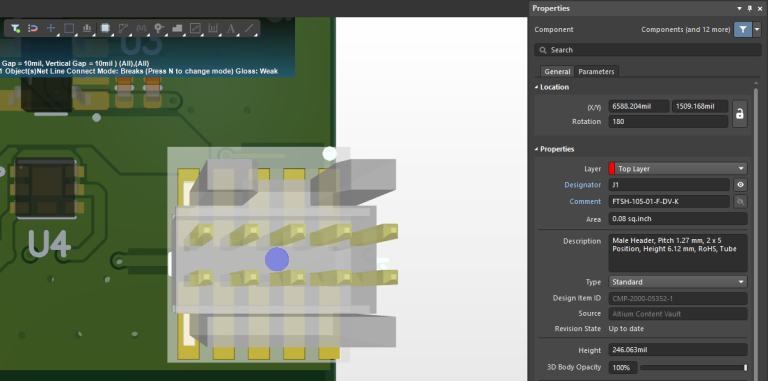
Task: Edit the Y location 1509.168mil field
Action: [699, 106]
